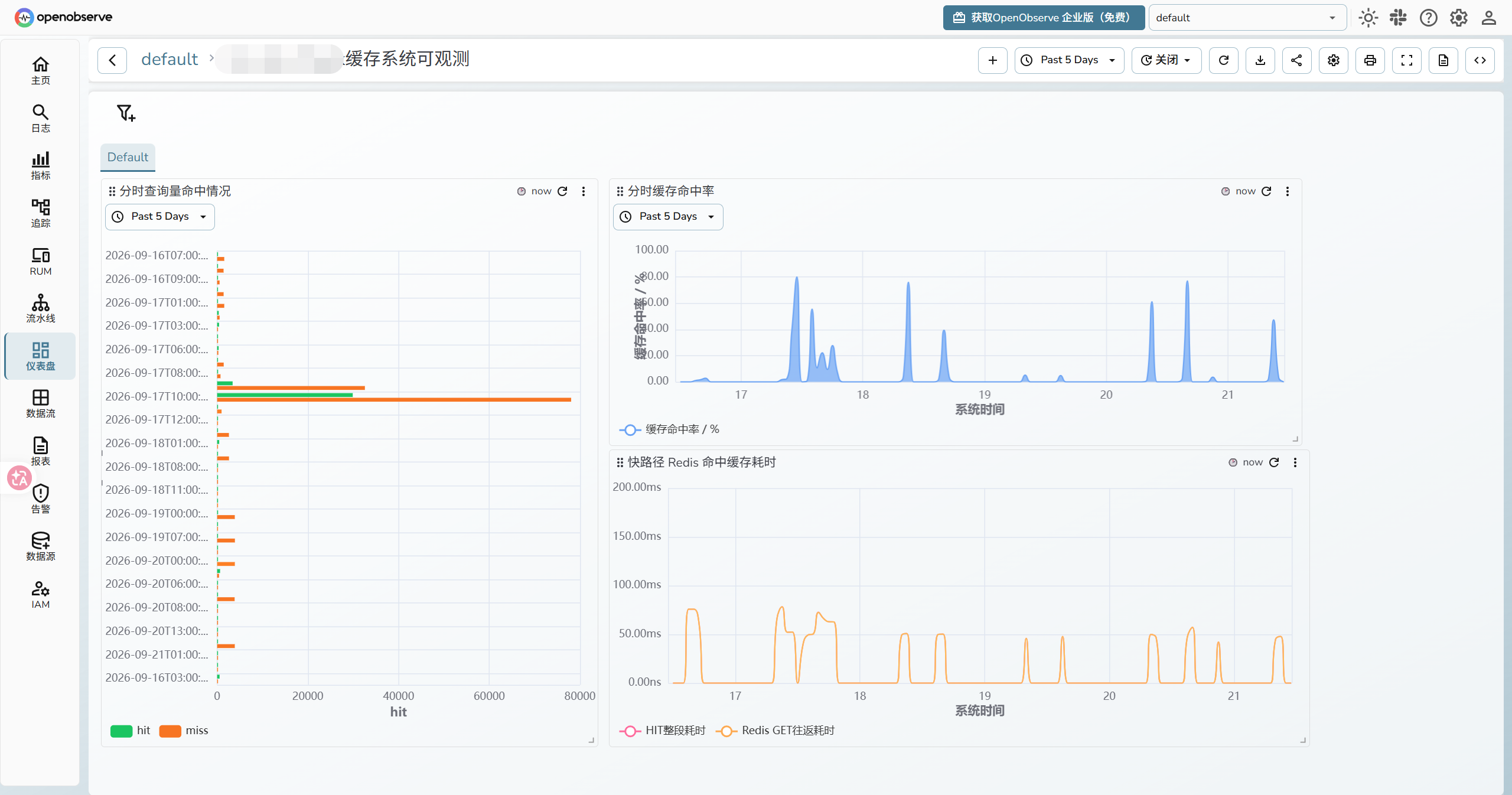Open the 流水线 pipelines section
This screenshot has height=795, width=1512.
pos(40,308)
